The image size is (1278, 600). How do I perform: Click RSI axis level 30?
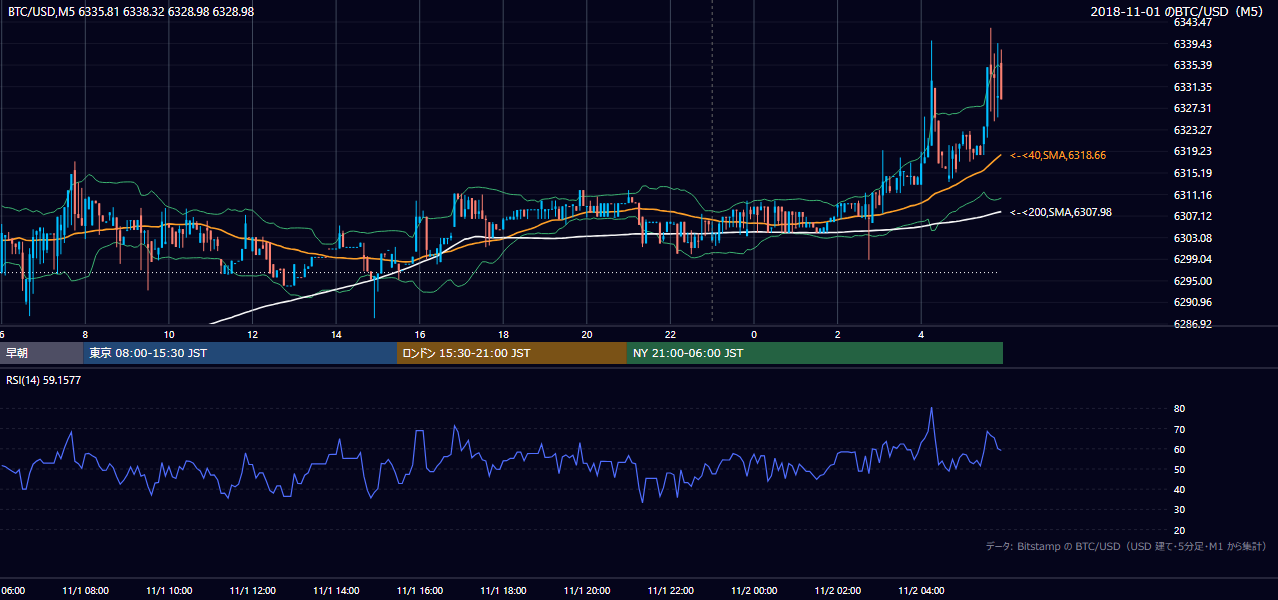point(1179,510)
